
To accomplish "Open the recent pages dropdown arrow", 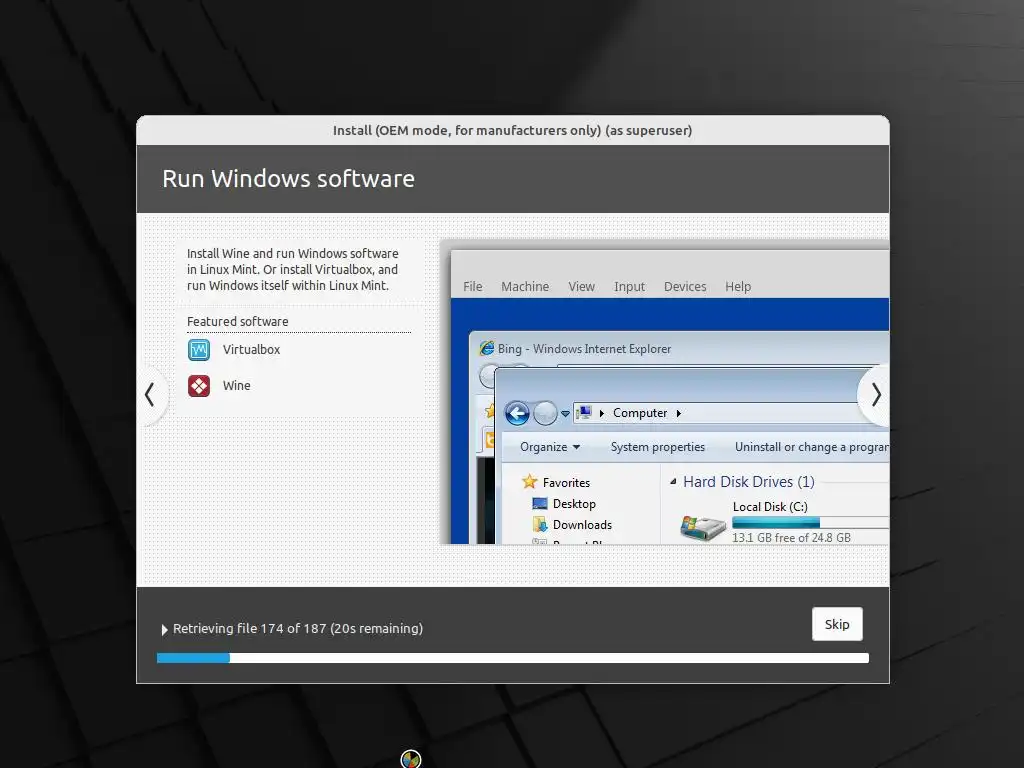I will pyautogui.click(x=565, y=414).
